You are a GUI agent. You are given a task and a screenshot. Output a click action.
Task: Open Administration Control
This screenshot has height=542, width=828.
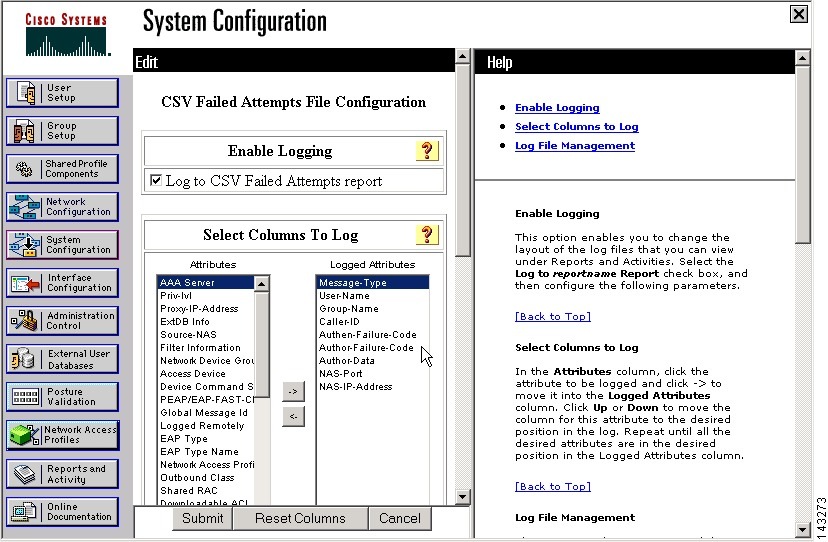[62, 321]
